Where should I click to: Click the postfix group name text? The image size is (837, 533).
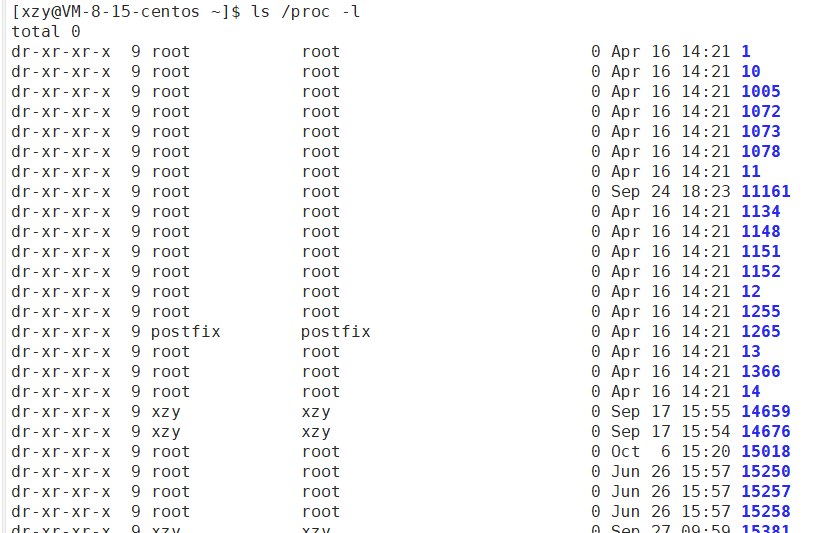click(335, 332)
